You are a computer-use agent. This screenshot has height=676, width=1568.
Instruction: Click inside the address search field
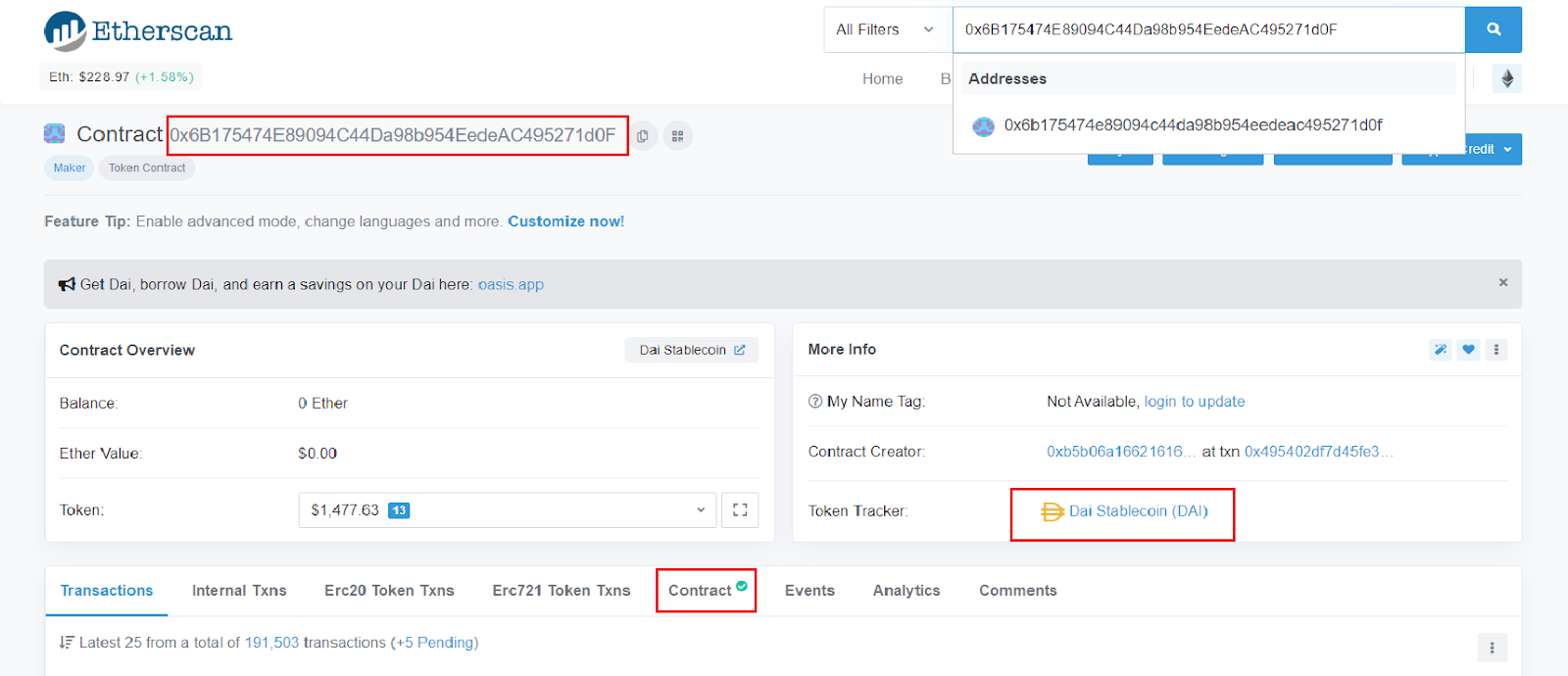point(1208,29)
